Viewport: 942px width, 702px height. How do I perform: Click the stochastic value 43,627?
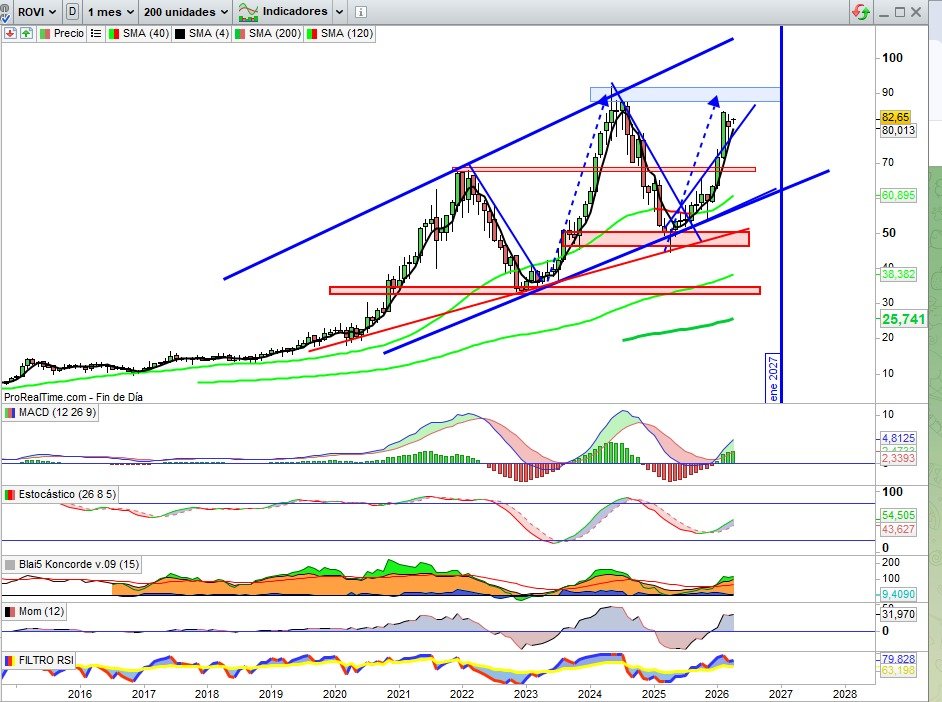[898, 529]
